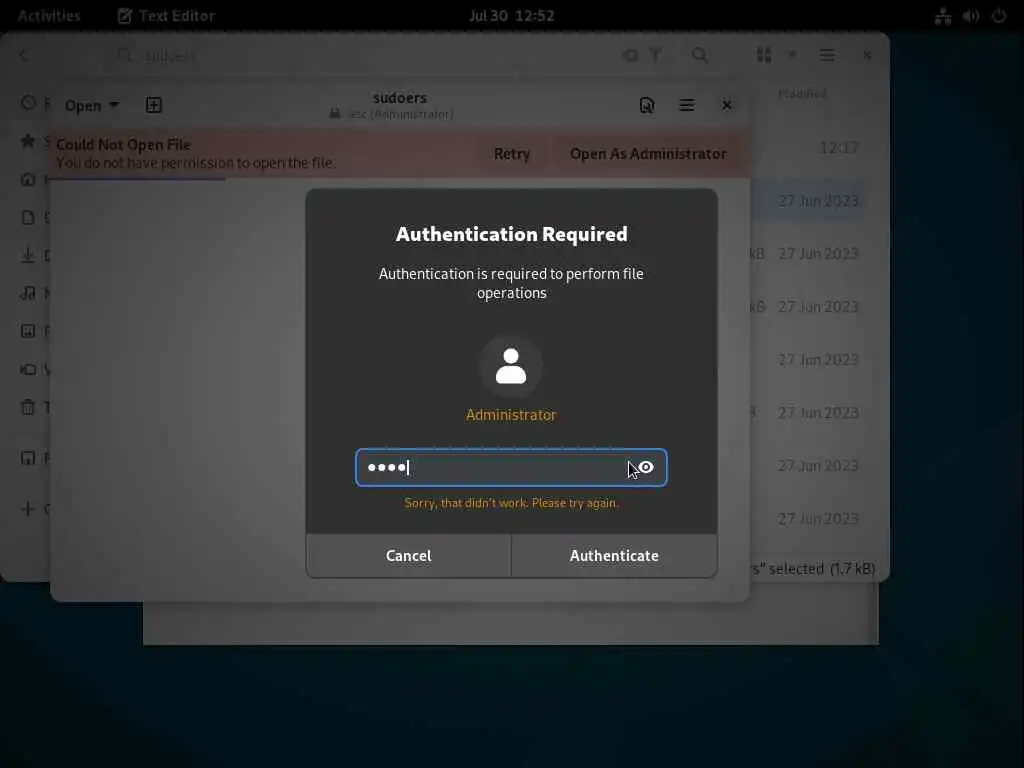
Task: Expand Files view options dropdown arrow
Action: coord(792,56)
